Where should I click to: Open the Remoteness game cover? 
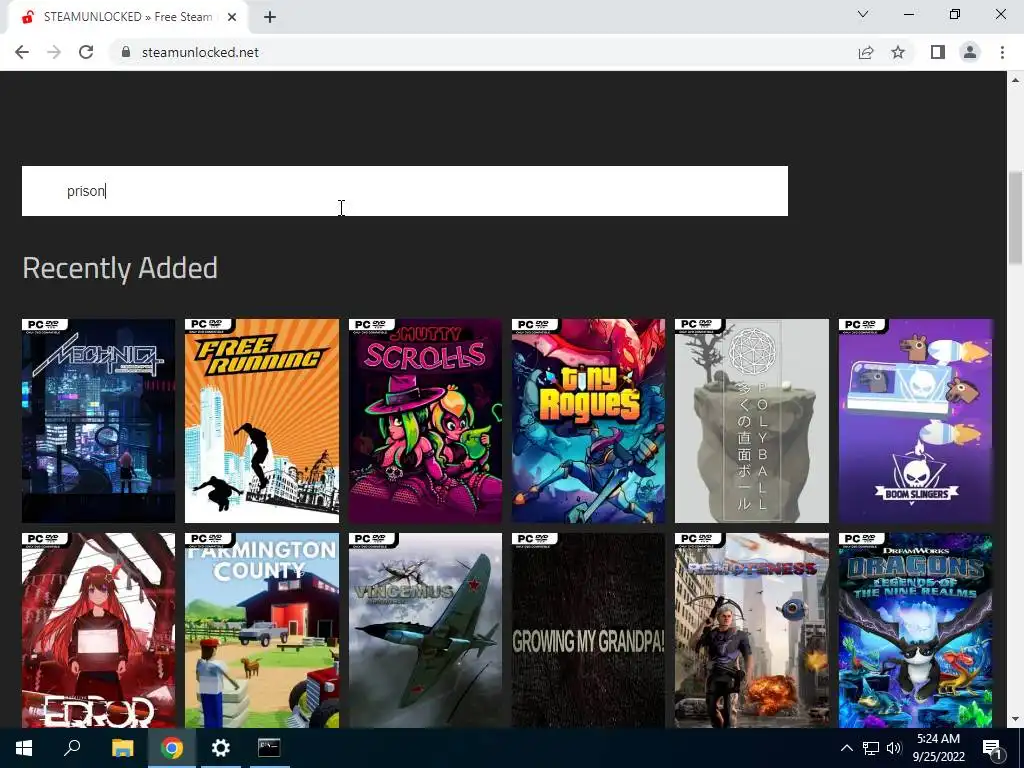click(x=752, y=630)
